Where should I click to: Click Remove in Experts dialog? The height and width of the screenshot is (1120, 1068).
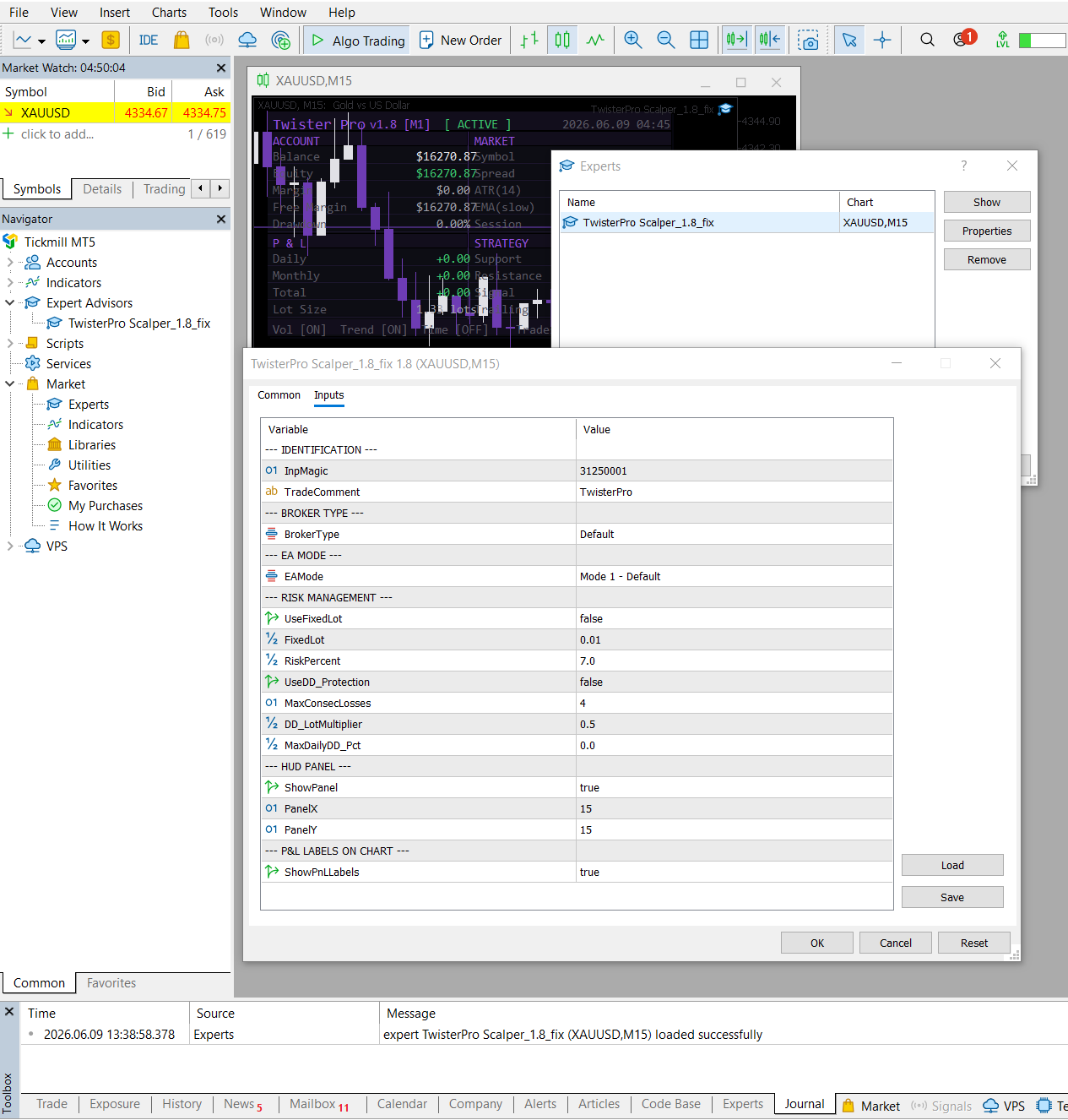(x=987, y=260)
